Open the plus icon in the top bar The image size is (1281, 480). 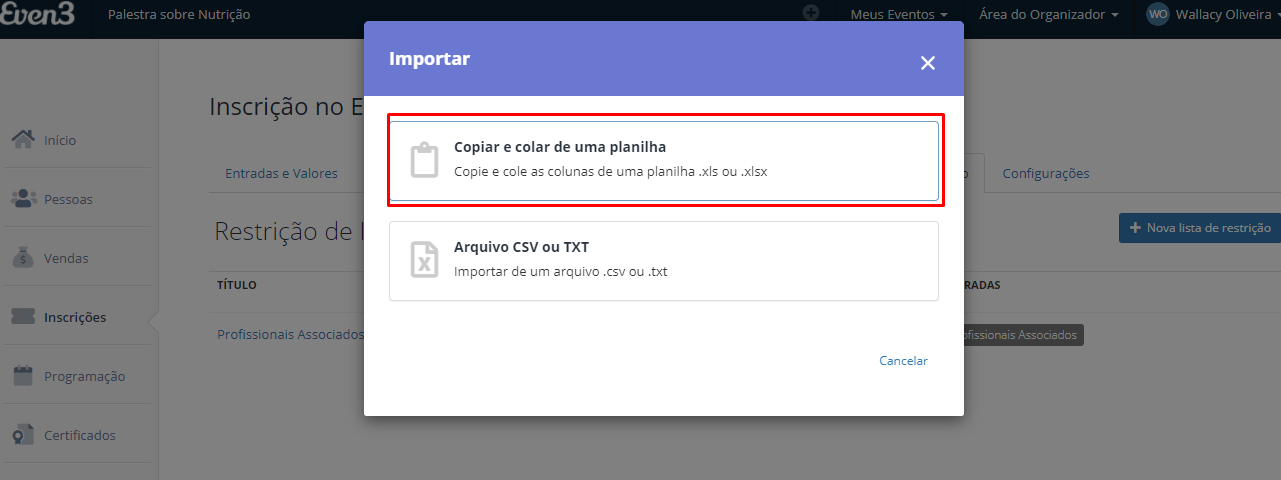811,13
